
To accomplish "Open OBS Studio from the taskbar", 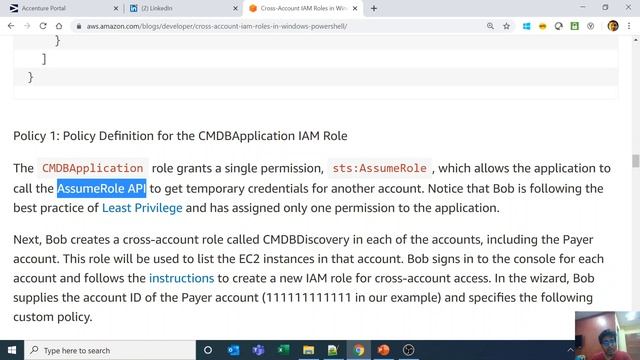I will pyautogui.click(x=409, y=350).
